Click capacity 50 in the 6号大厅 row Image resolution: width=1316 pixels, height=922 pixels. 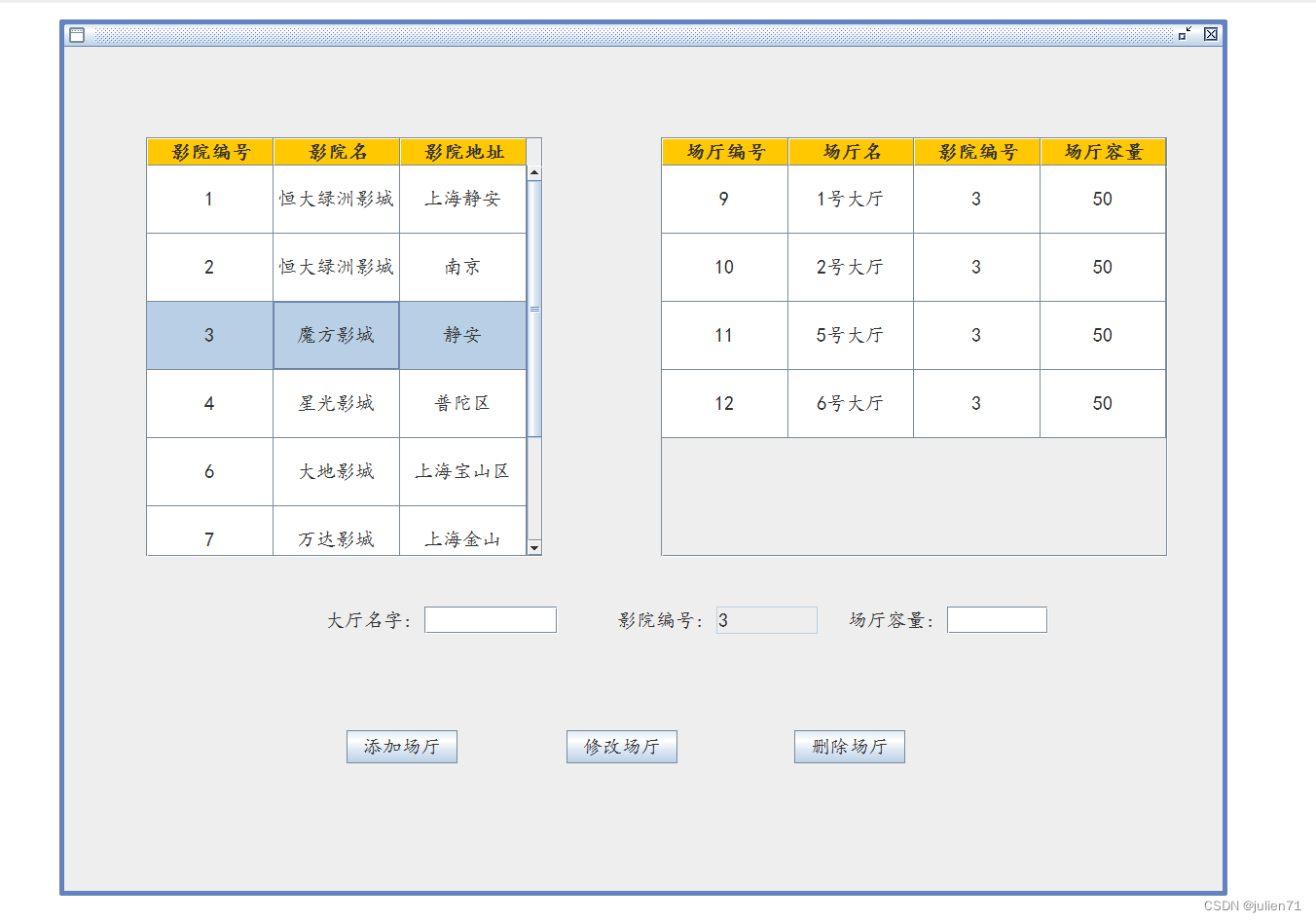(x=1103, y=404)
